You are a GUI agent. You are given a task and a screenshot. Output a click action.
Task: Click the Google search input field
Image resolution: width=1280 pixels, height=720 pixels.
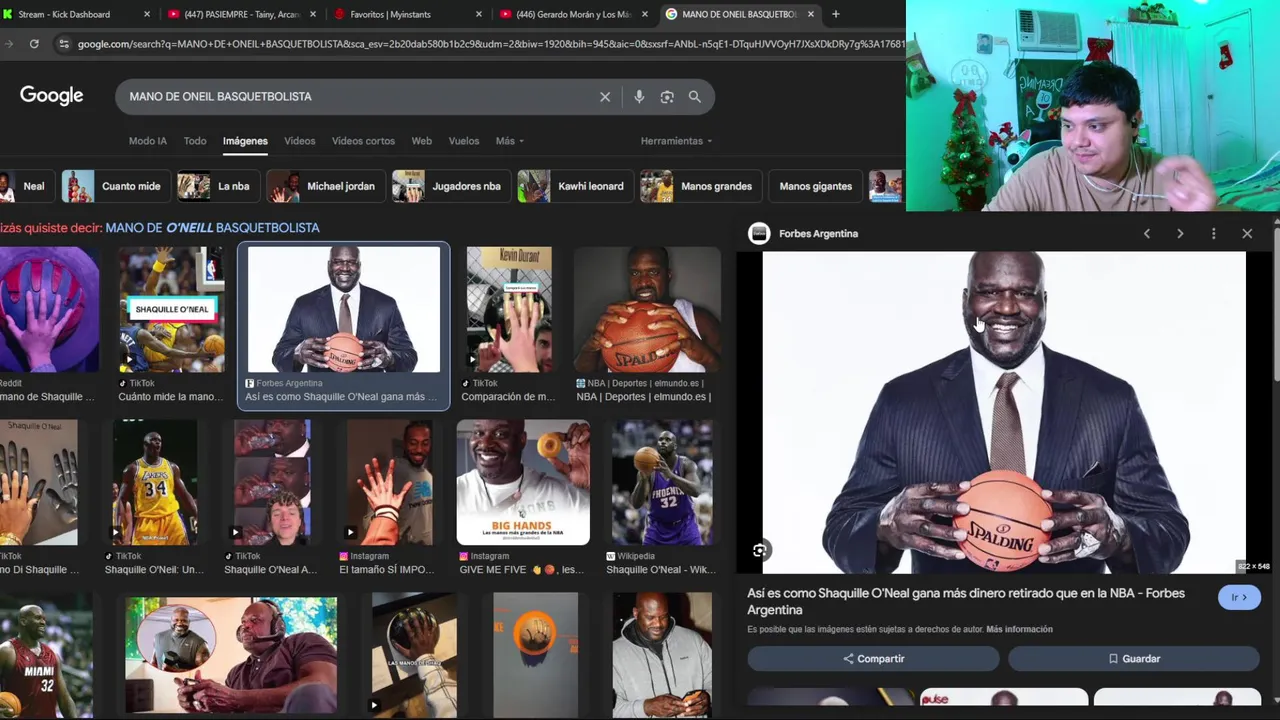coord(360,97)
